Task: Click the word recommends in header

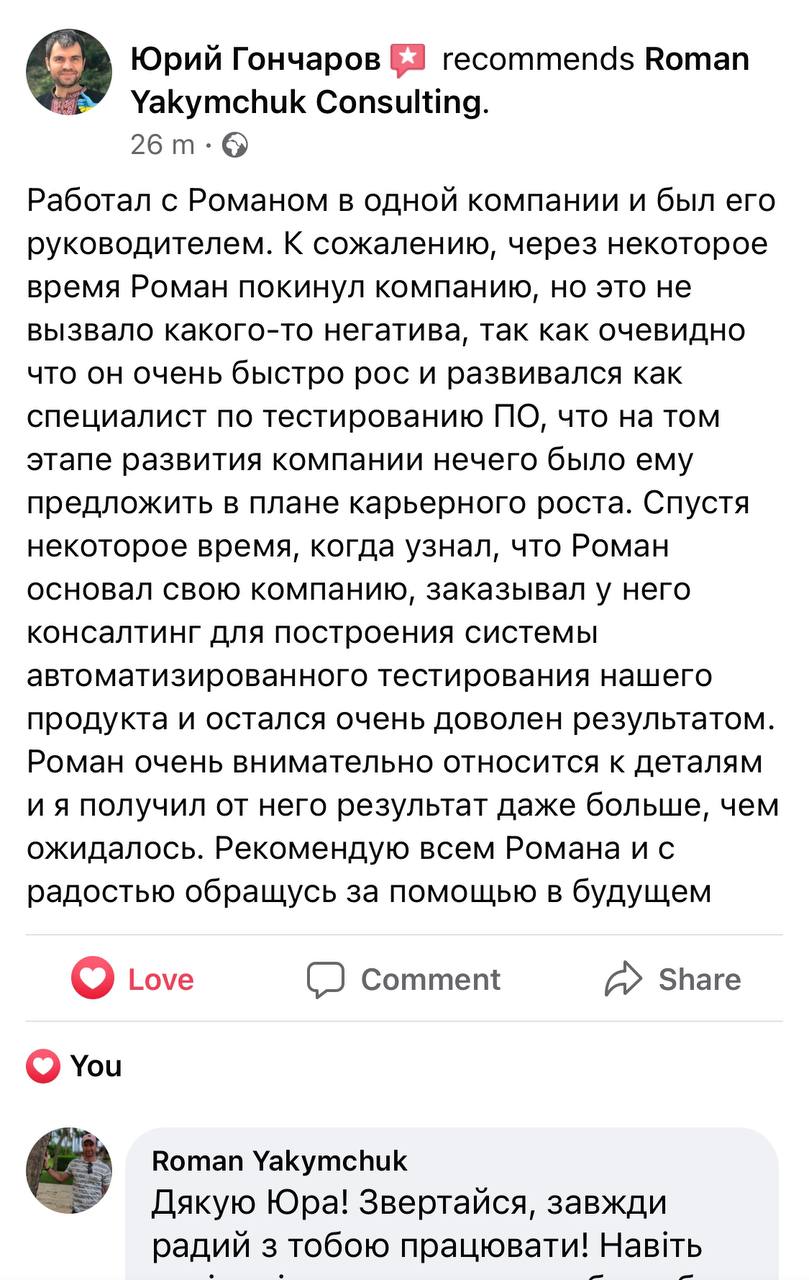Action: [538, 60]
